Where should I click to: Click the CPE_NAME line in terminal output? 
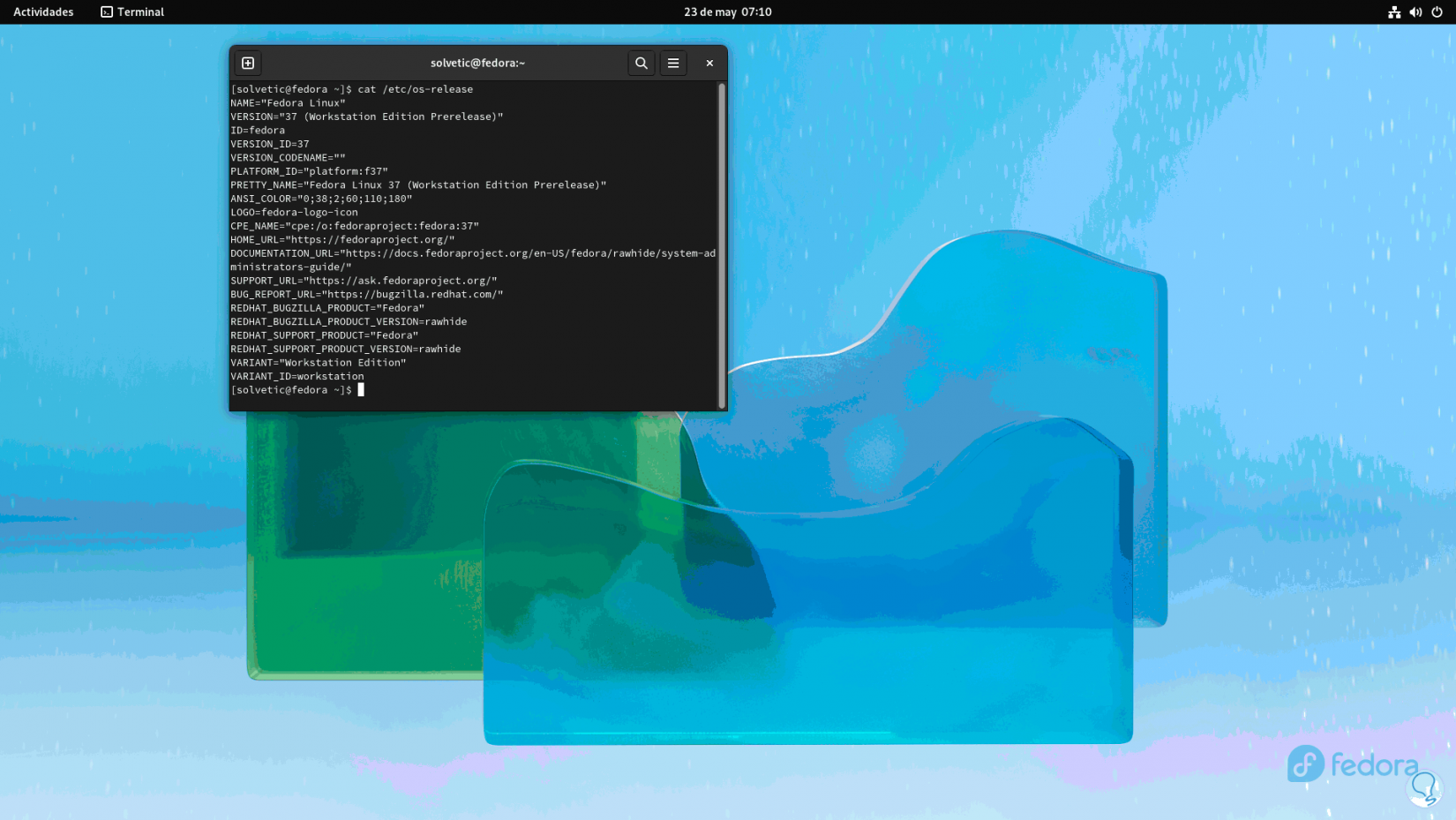click(x=355, y=226)
